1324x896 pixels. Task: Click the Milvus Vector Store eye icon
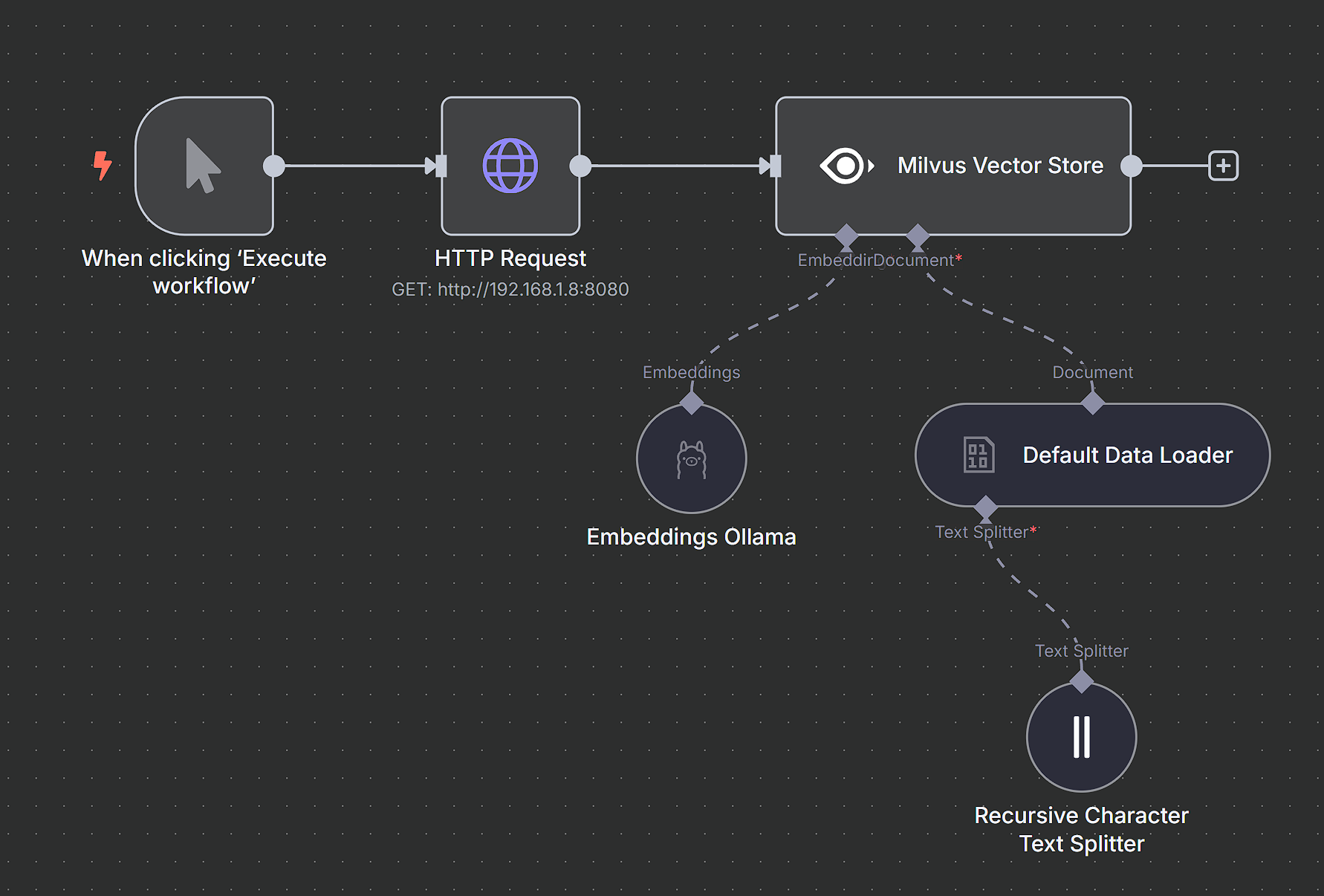pos(847,166)
